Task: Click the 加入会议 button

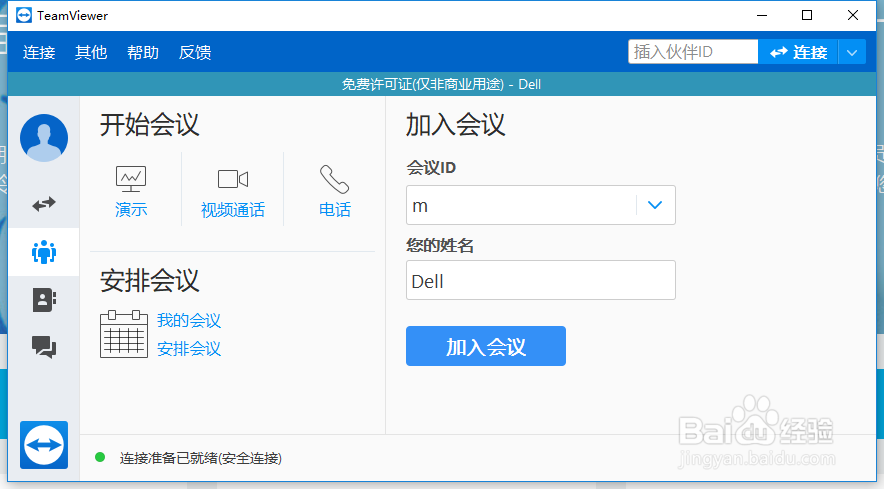Action: (x=486, y=346)
